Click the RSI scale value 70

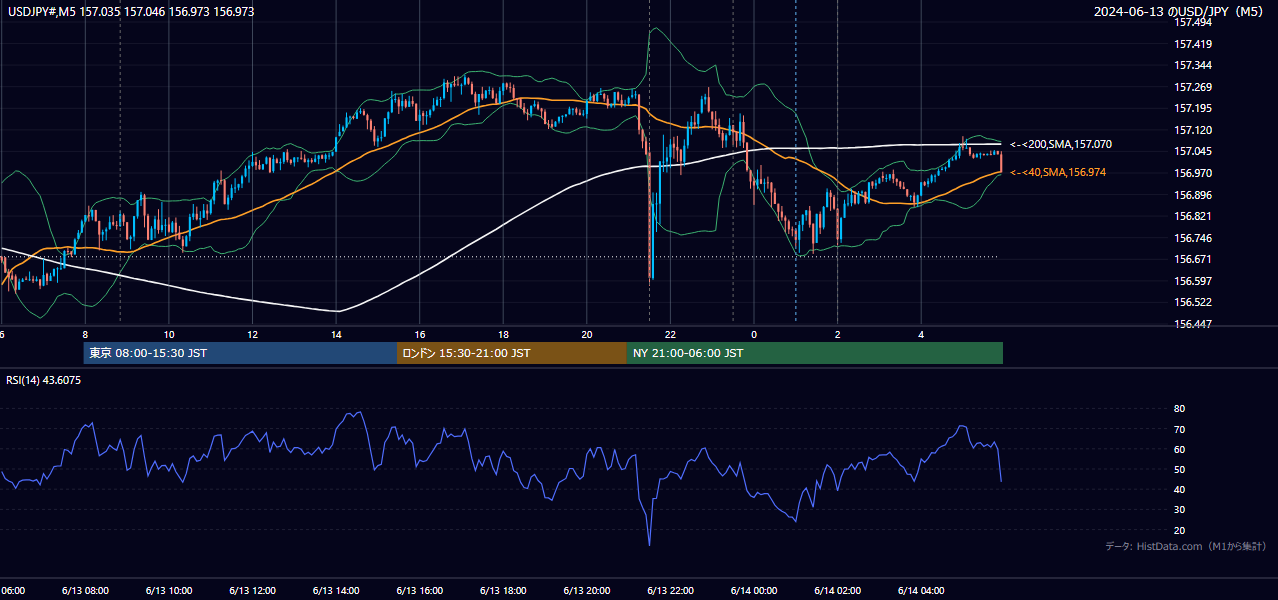click(x=1180, y=429)
